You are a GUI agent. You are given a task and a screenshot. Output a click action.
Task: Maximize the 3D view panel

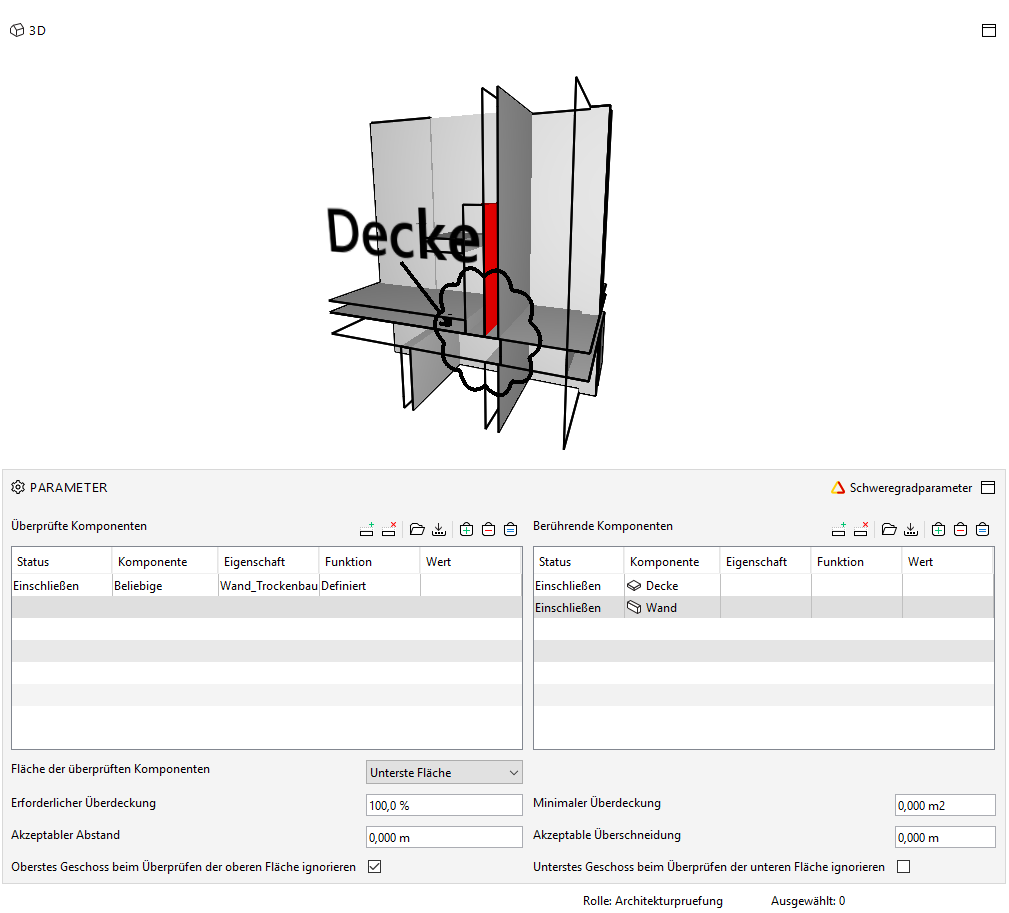[x=989, y=30]
